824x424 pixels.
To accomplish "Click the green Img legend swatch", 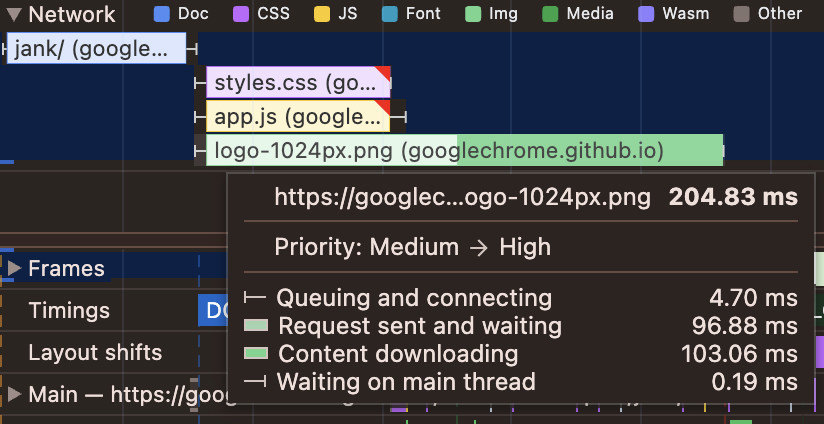I will (473, 14).
